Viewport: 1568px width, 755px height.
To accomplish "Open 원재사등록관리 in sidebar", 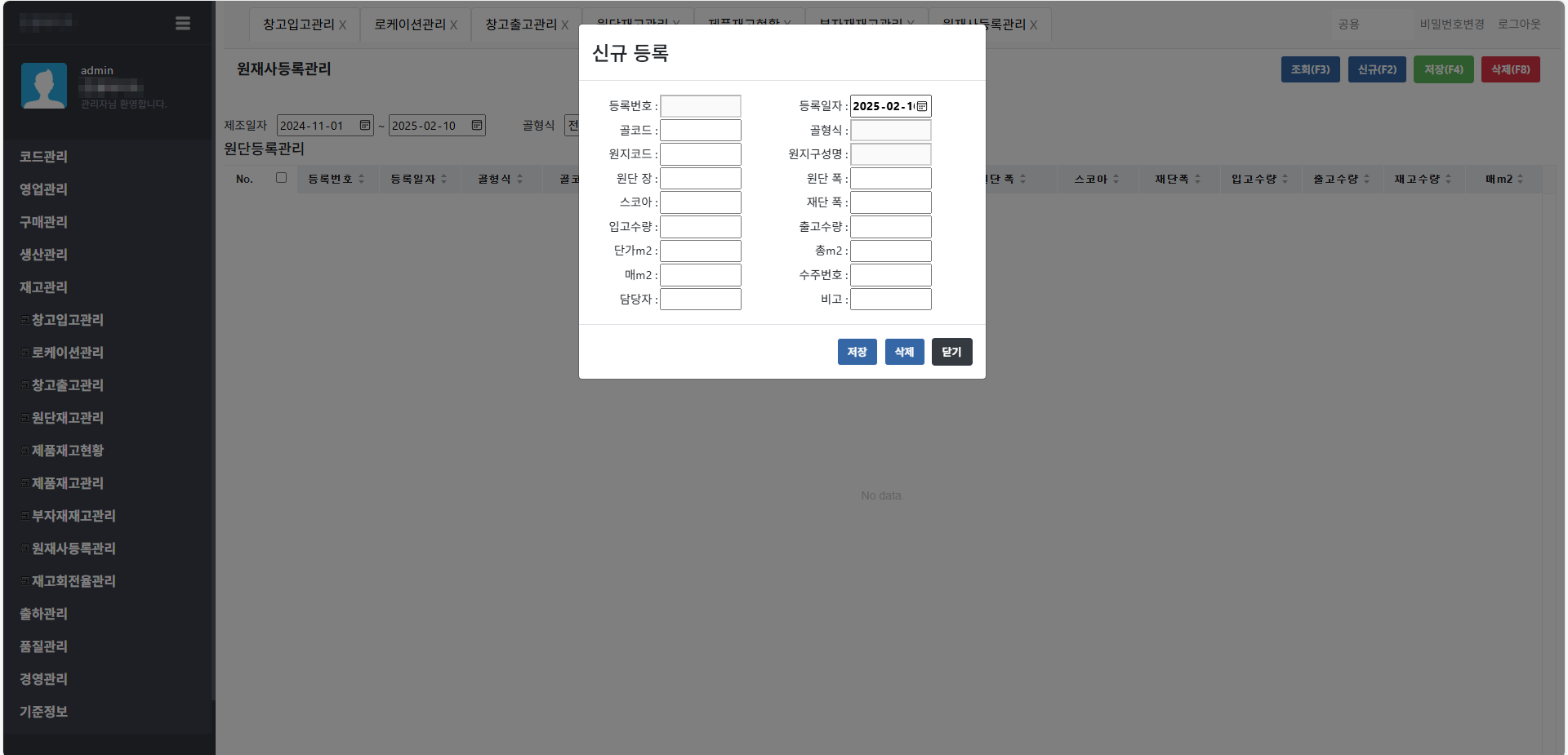I will [x=73, y=548].
